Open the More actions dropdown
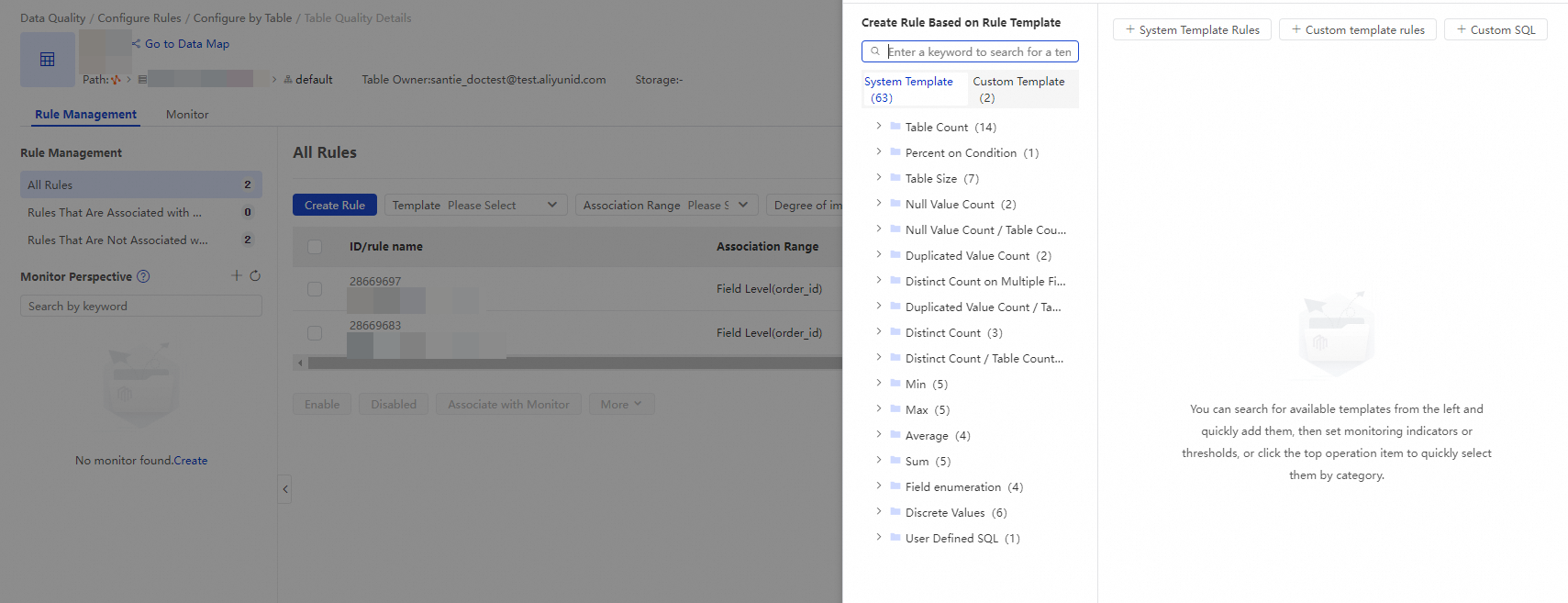Image resolution: width=1568 pixels, height=603 pixels. click(x=621, y=404)
